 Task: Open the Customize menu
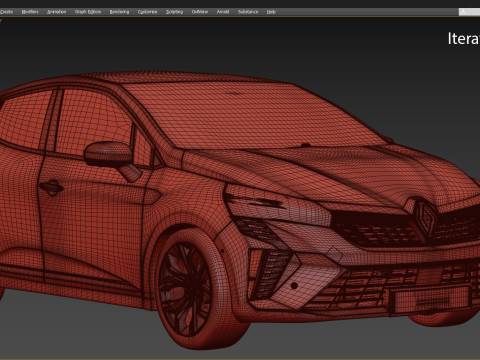point(147,12)
